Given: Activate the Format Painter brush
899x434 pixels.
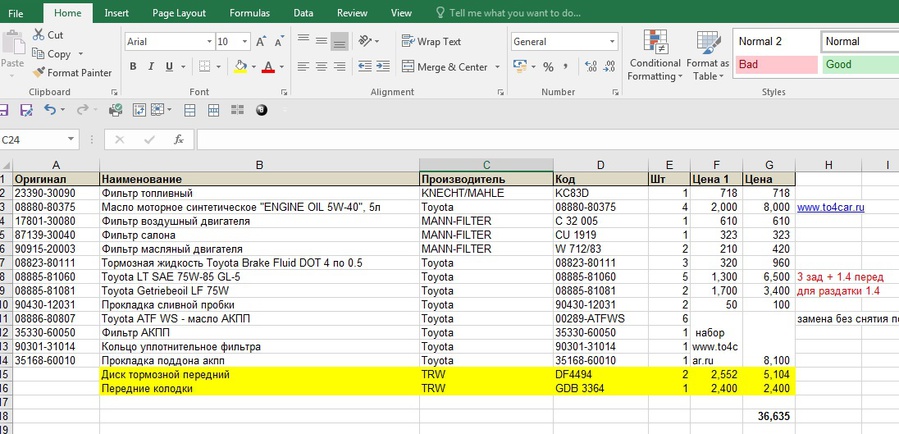Looking at the screenshot, I should (38, 73).
